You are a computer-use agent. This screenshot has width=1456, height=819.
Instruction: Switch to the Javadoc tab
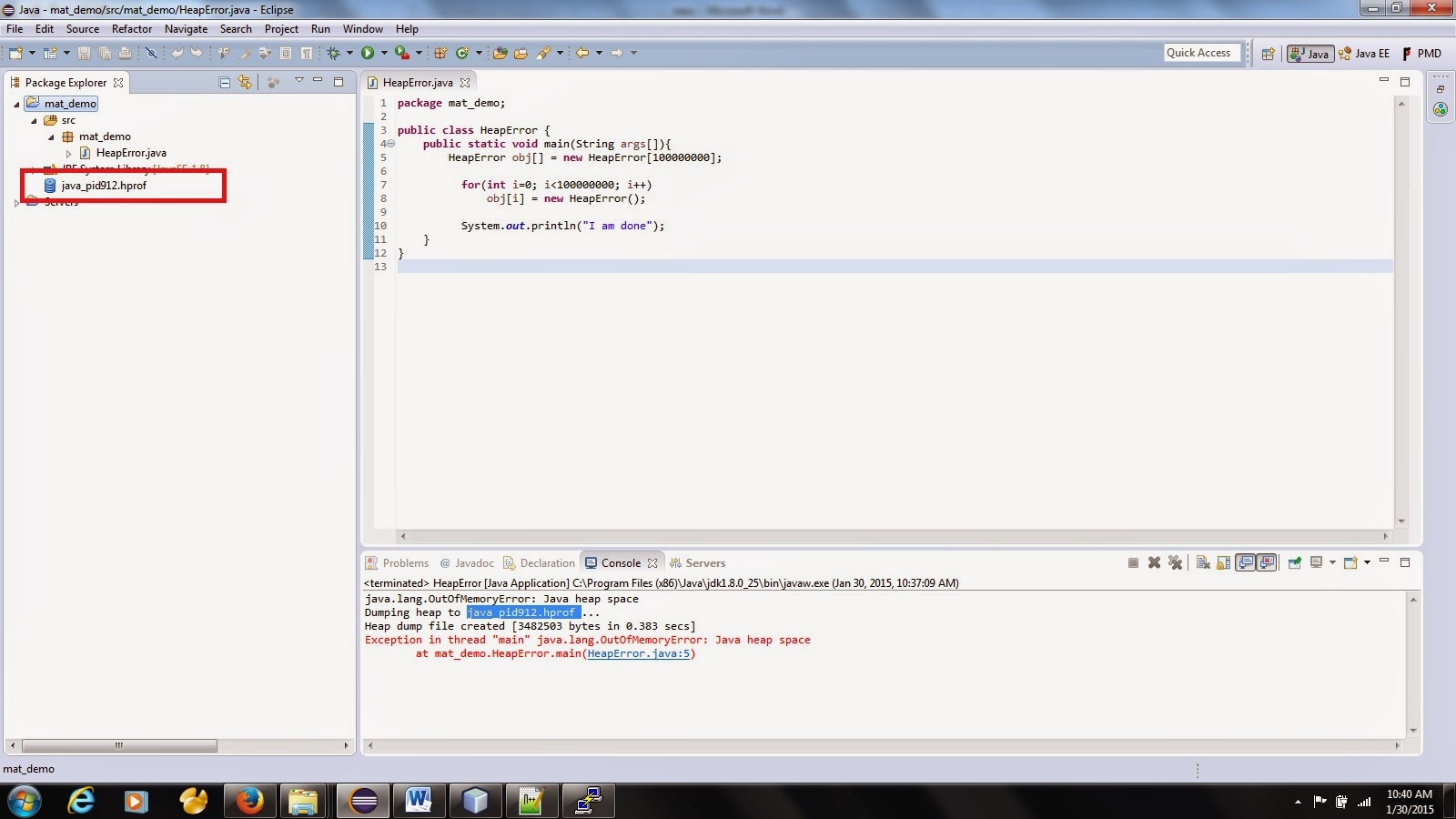coord(467,563)
